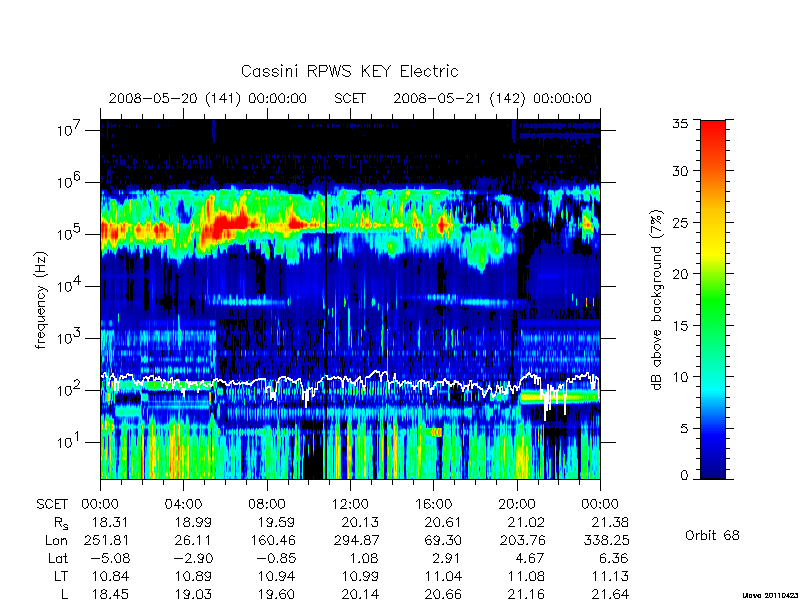Click the longitude value "251.81"
This screenshot has width=800, height=600.
pos(106,540)
